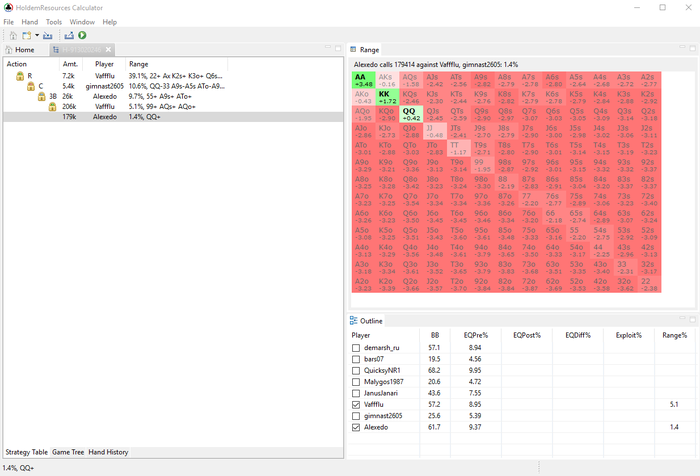Image resolution: width=700 pixels, height=476 pixels.
Task: Click the Range panel grid icon
Action: click(353, 50)
